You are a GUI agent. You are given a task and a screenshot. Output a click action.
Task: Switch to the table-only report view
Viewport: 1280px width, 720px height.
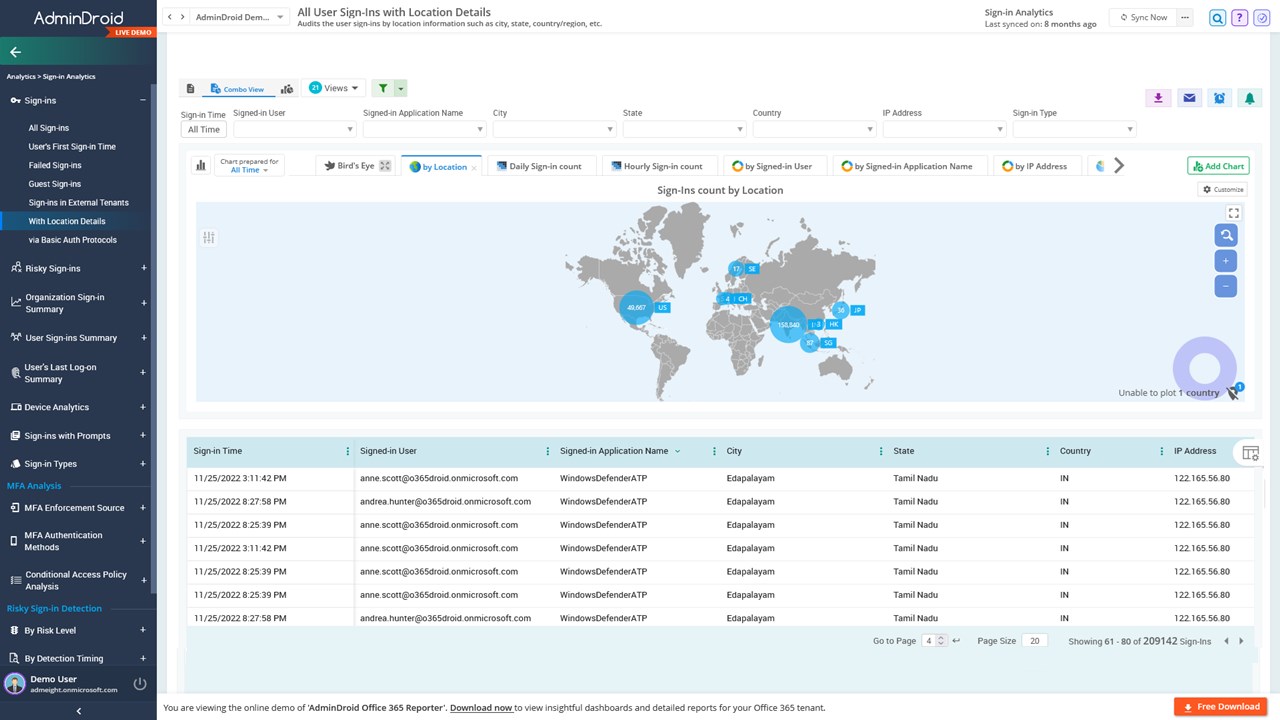[190, 89]
